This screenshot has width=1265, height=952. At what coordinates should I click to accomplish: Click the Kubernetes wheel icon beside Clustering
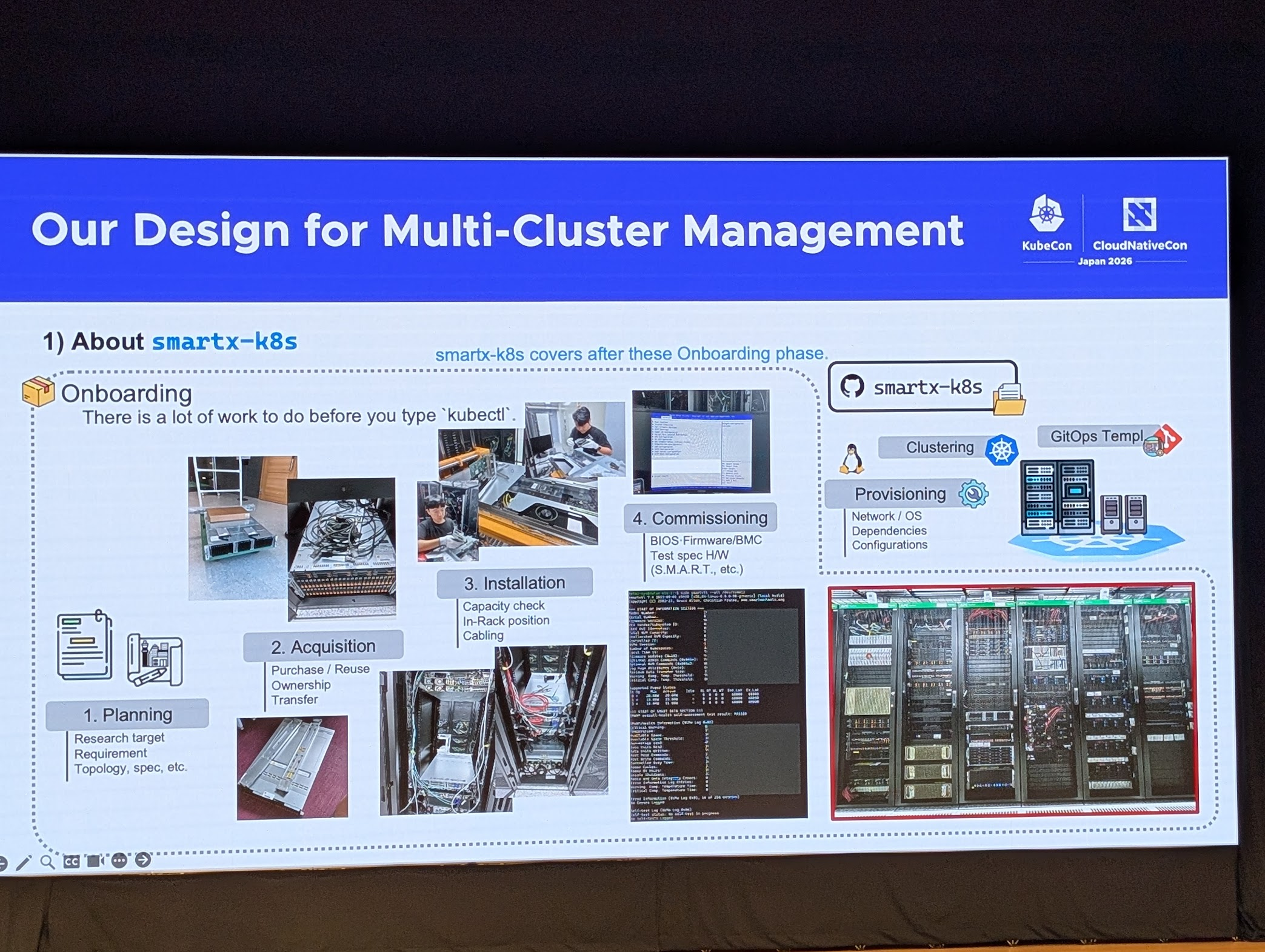coord(1001,450)
